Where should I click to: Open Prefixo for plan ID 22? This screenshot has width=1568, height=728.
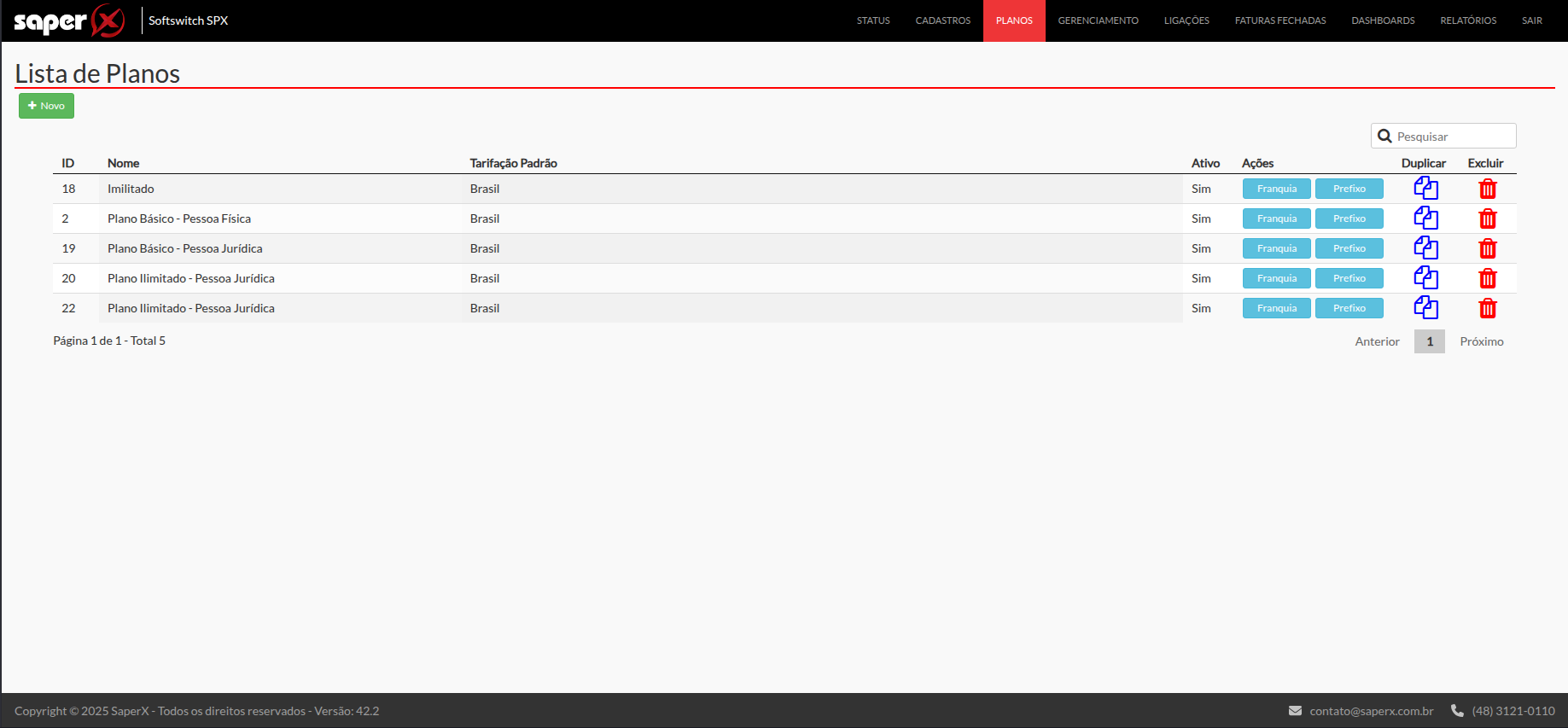click(1349, 308)
